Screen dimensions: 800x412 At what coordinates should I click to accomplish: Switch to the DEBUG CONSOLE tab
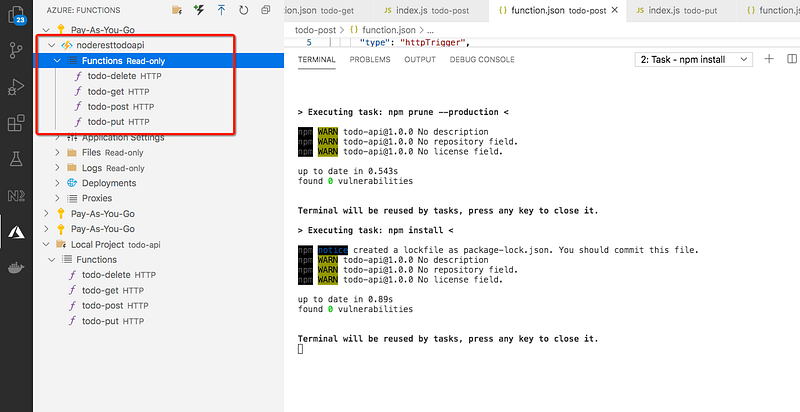[x=482, y=60]
